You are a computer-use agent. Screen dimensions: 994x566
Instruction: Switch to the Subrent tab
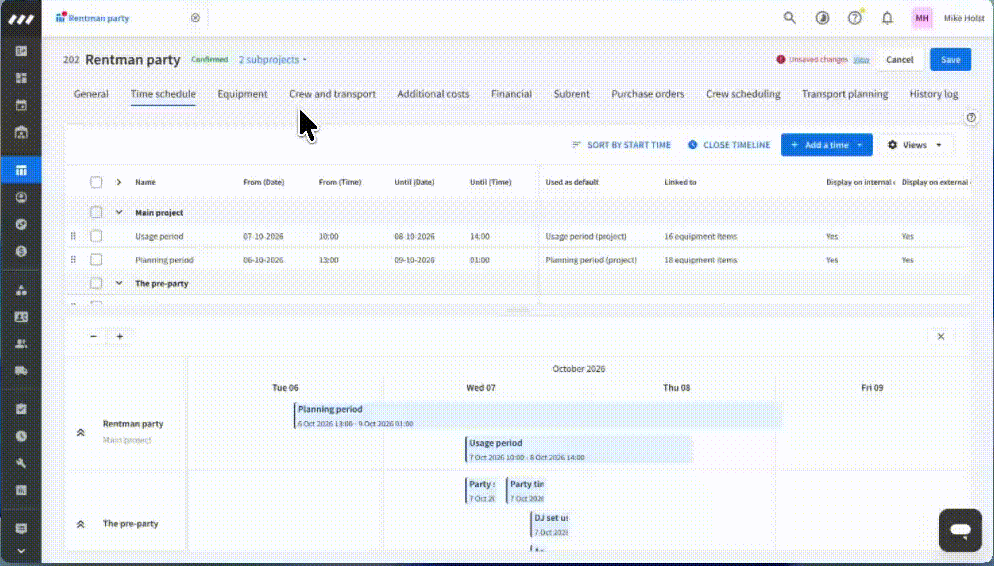pos(571,94)
